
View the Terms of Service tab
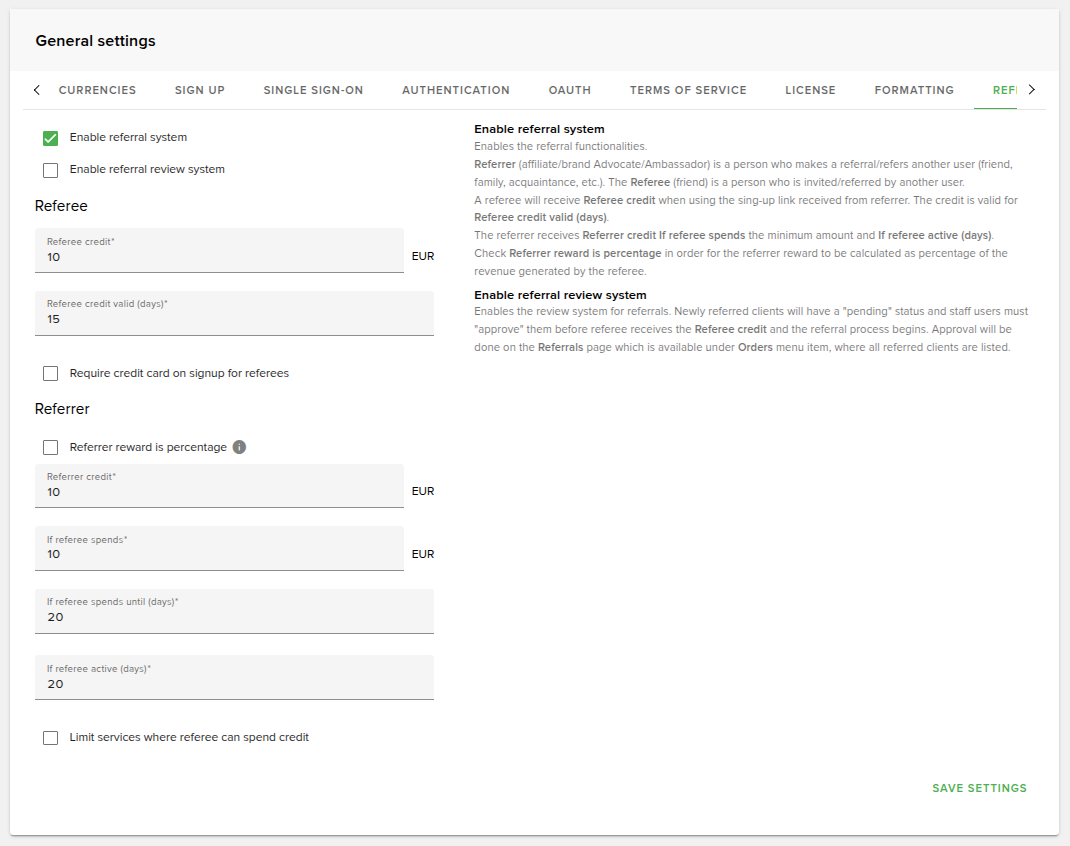coord(688,90)
